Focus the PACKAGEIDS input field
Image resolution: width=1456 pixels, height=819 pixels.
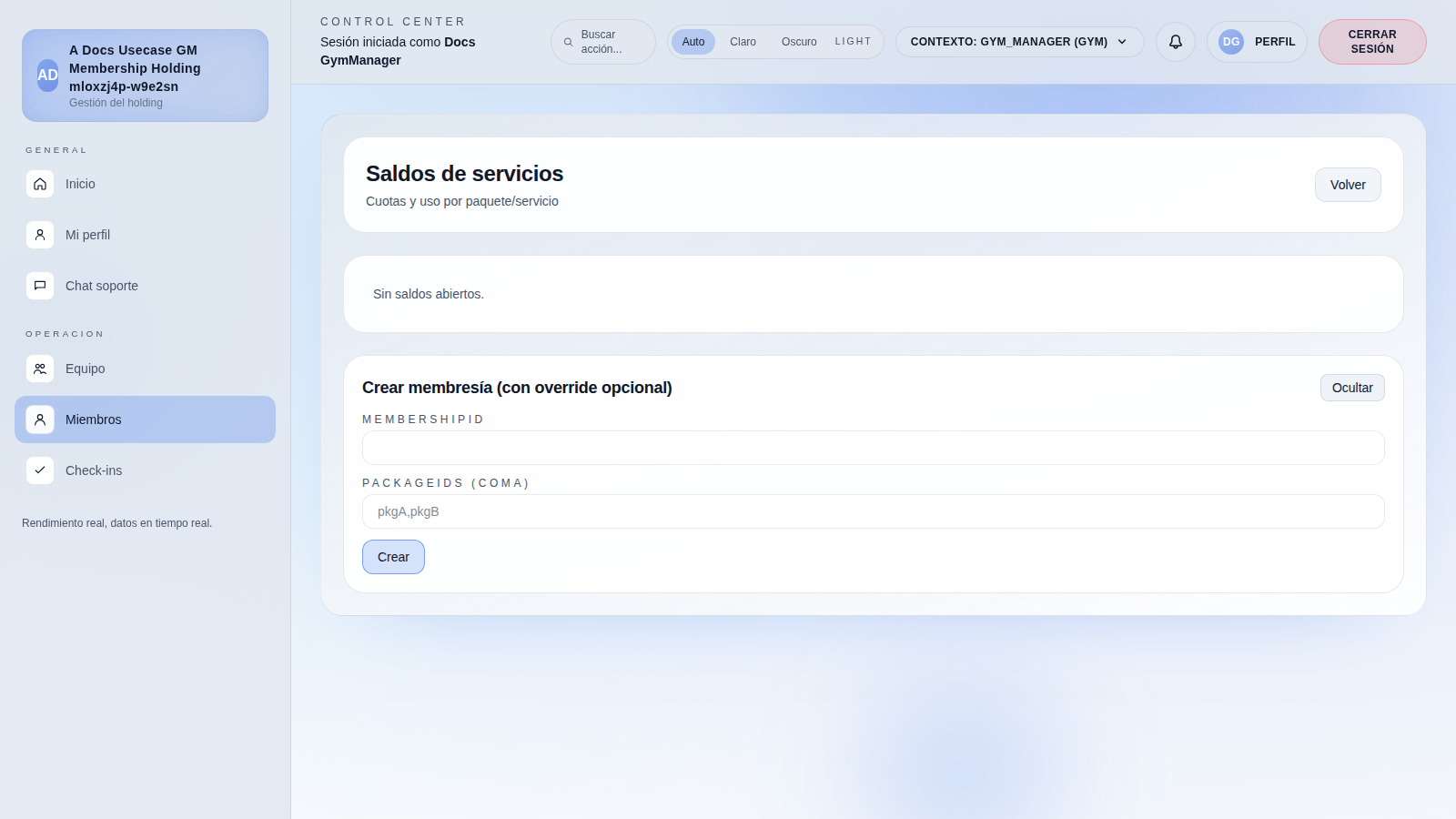click(873, 511)
